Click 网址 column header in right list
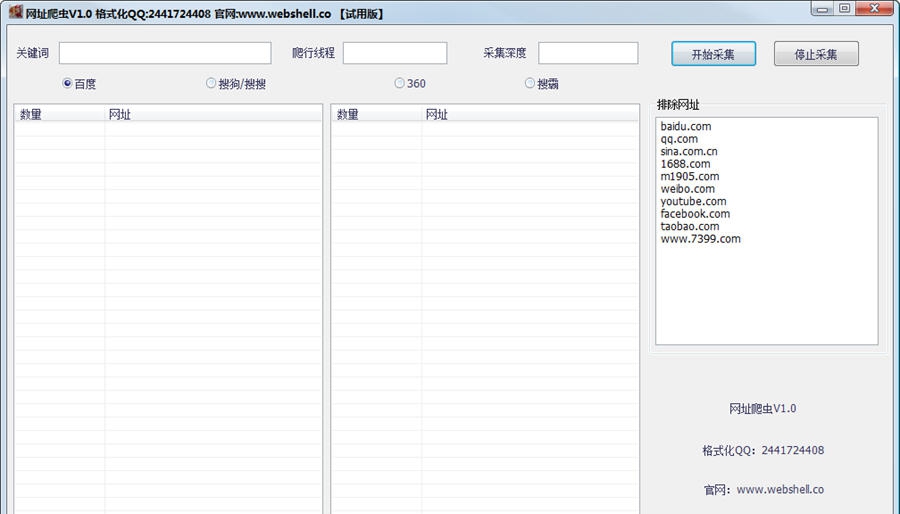 click(x=530, y=114)
